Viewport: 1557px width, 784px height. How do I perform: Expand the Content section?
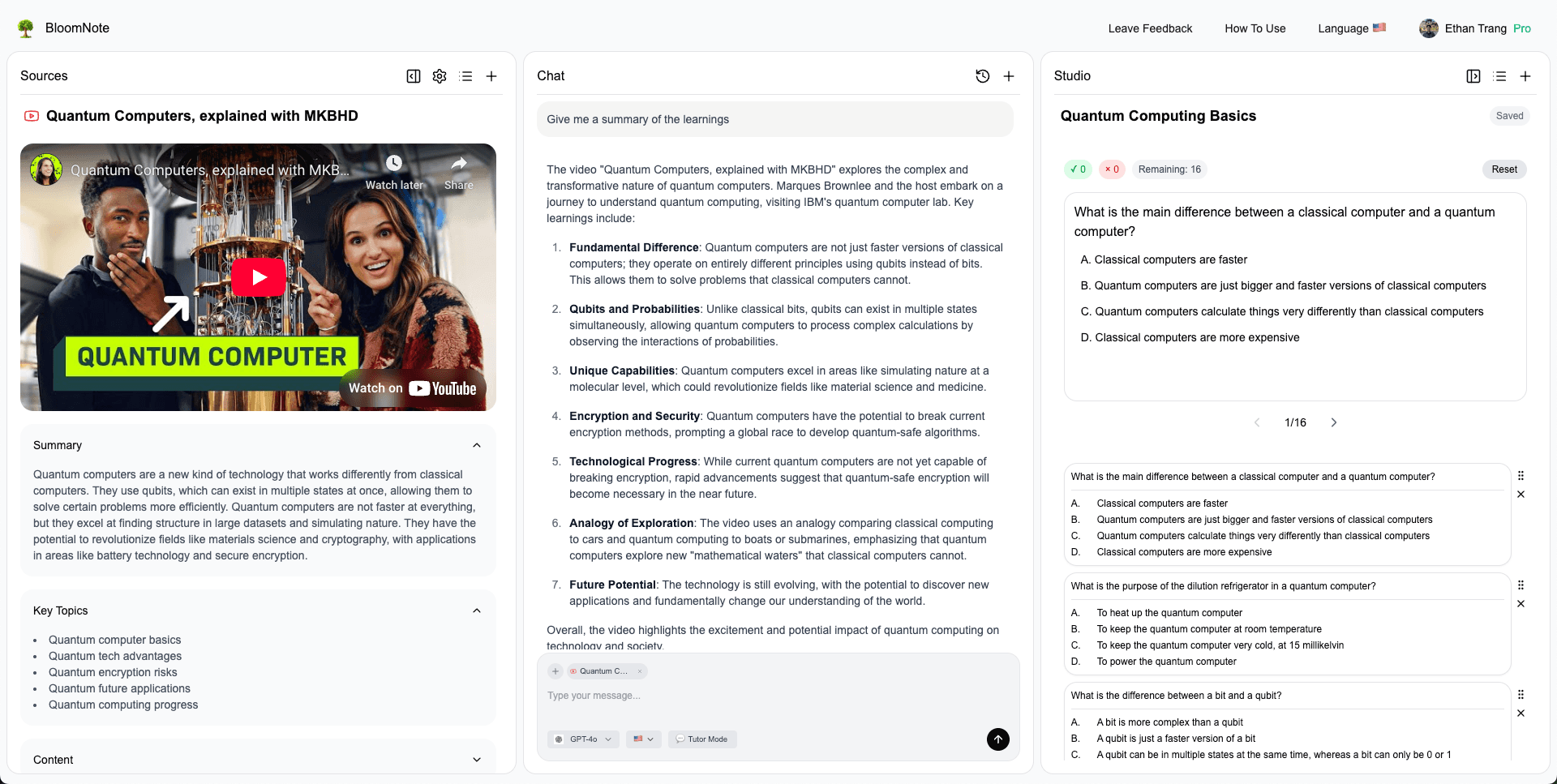coord(477,760)
